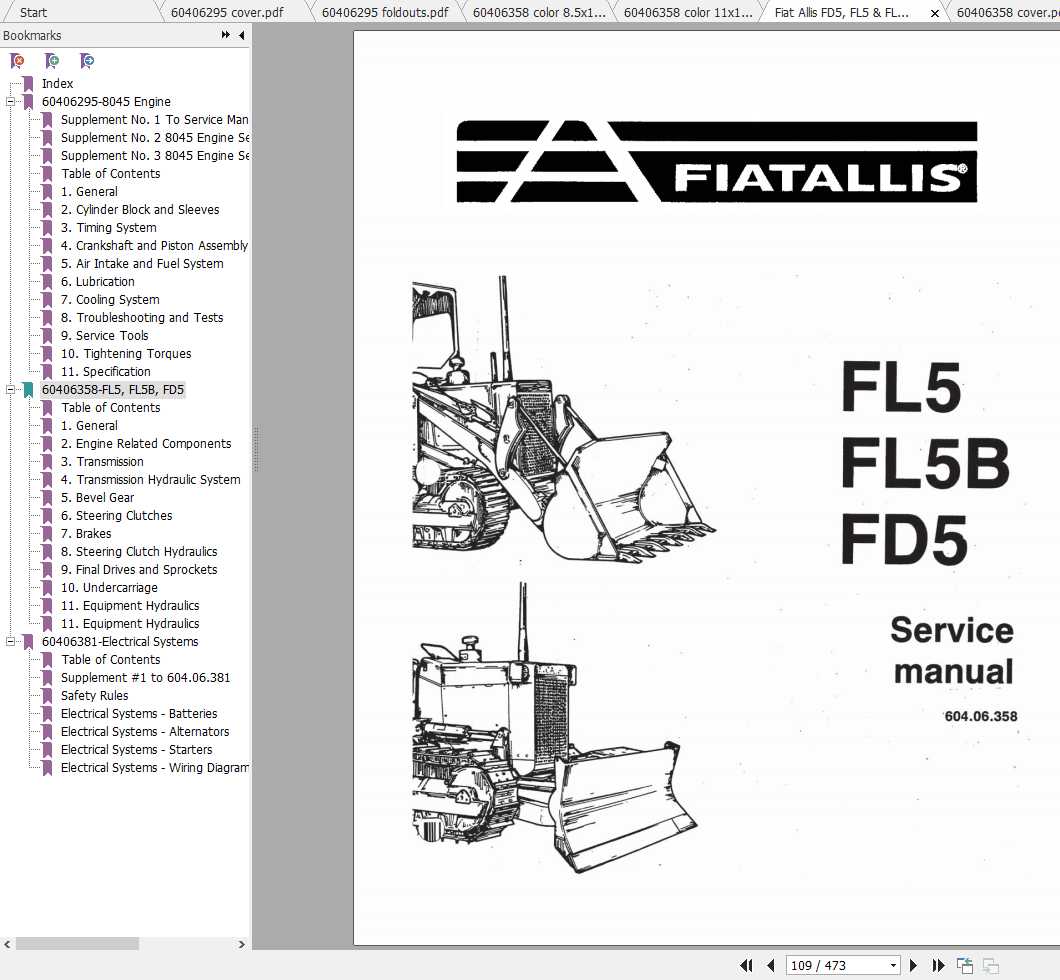
Task: Collapse the 60406381-Electrical Systems group
Action: tap(10, 642)
